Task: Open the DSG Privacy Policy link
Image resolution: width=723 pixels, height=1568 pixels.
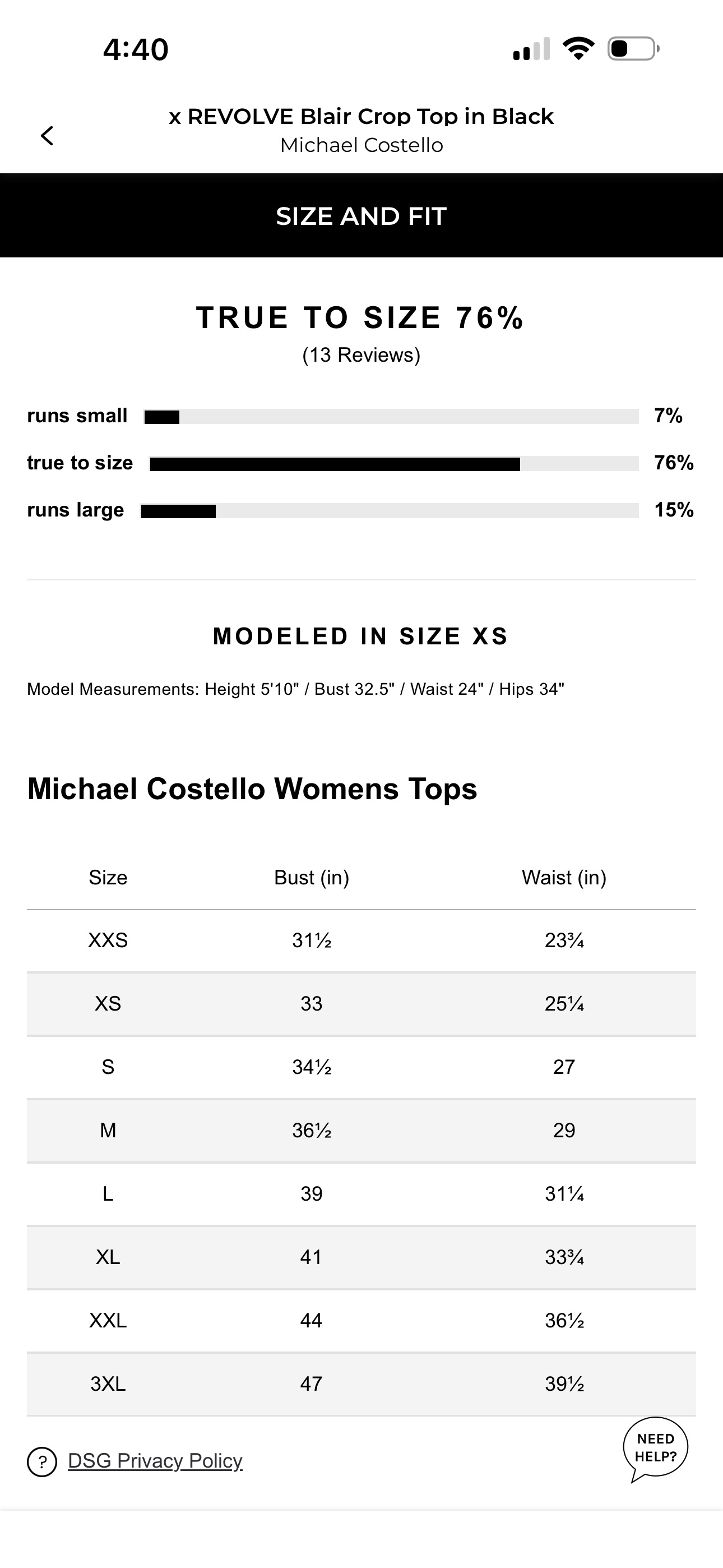Action: click(155, 1461)
